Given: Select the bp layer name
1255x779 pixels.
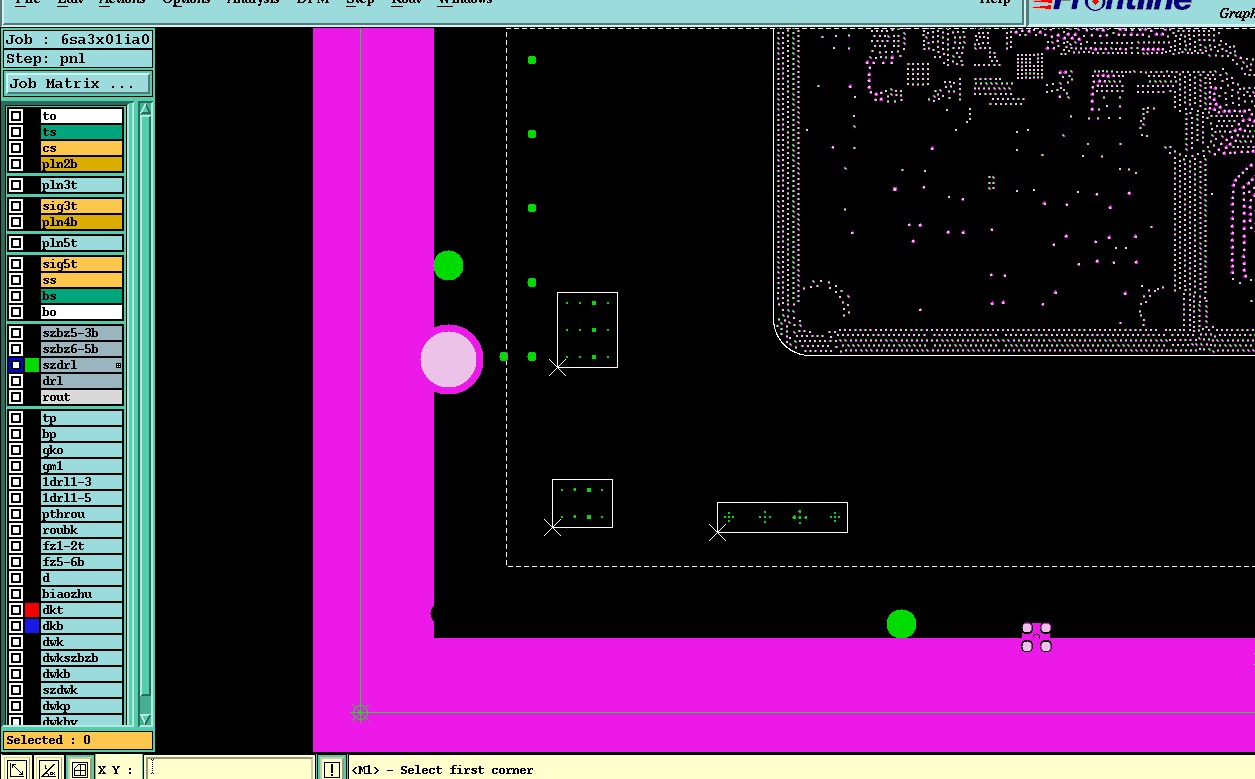Looking at the screenshot, I should 82,434.
